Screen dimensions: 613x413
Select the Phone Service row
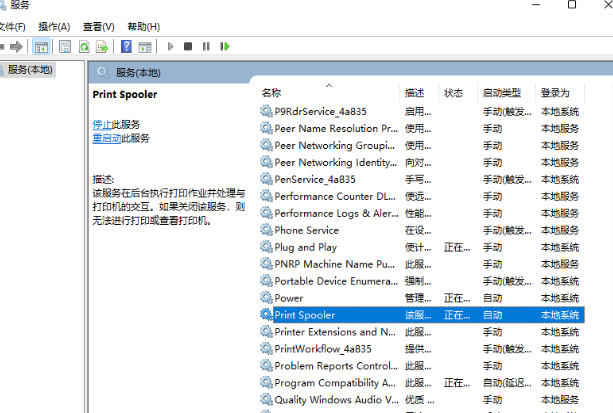(x=306, y=230)
